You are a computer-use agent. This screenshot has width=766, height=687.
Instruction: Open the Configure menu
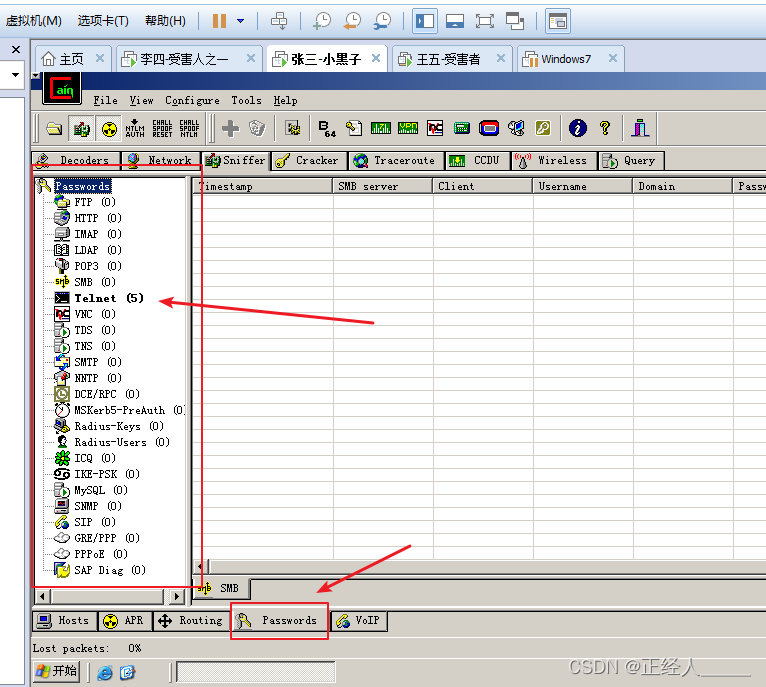click(x=192, y=100)
